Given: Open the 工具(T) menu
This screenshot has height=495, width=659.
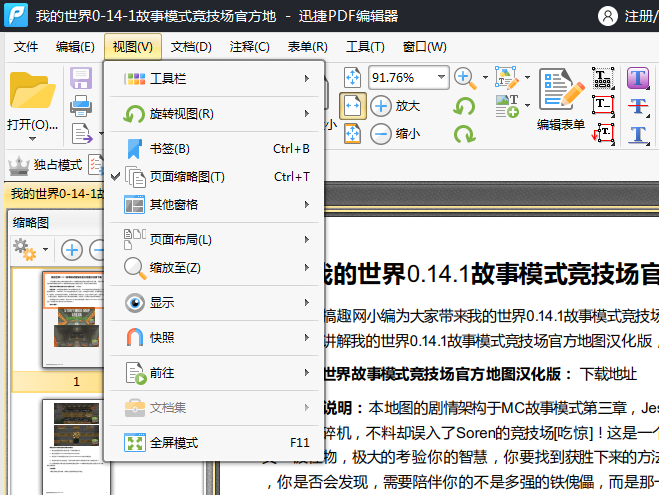Looking at the screenshot, I should pyautogui.click(x=365, y=47).
